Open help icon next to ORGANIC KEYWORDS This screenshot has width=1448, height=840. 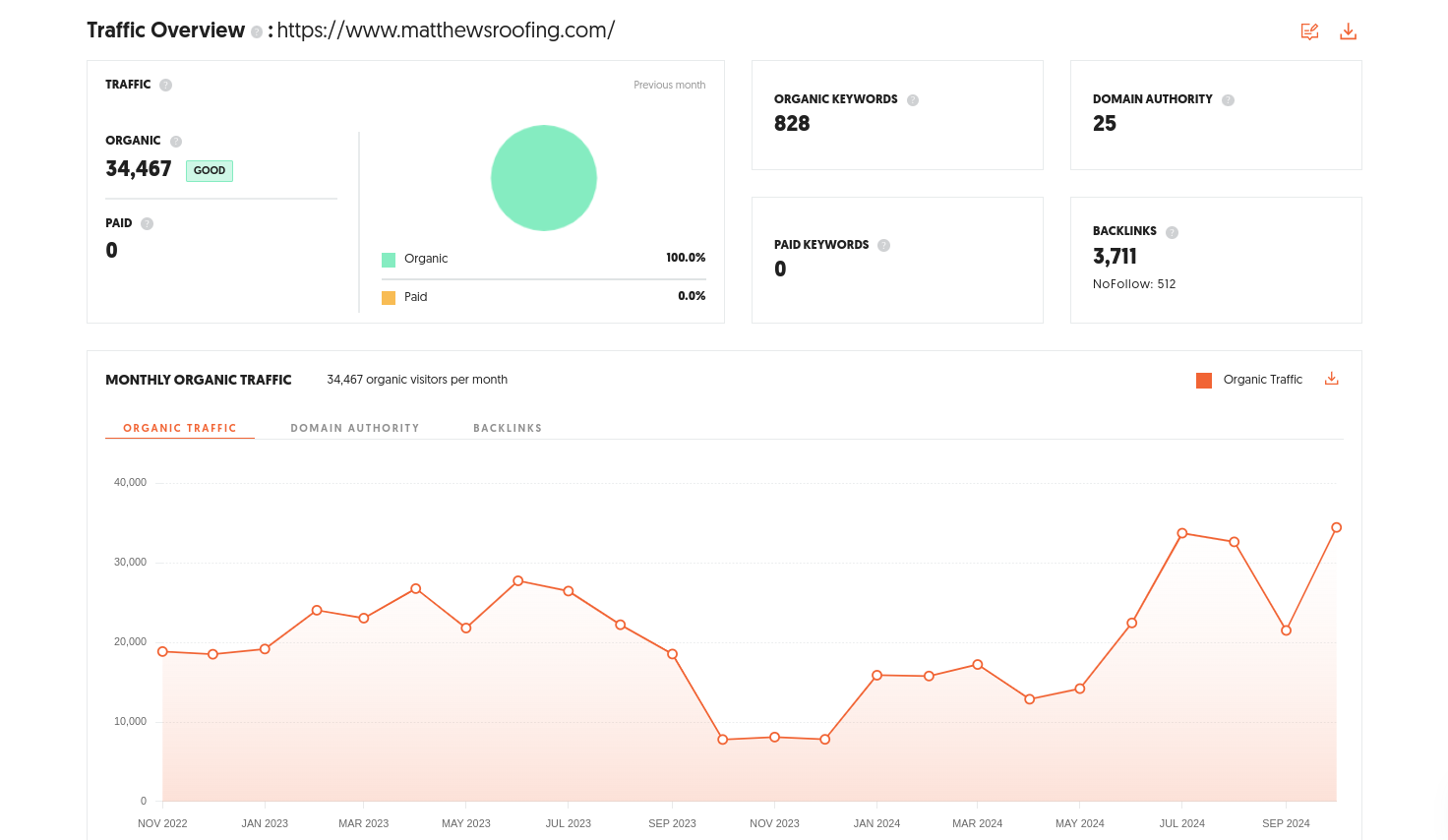point(913,100)
